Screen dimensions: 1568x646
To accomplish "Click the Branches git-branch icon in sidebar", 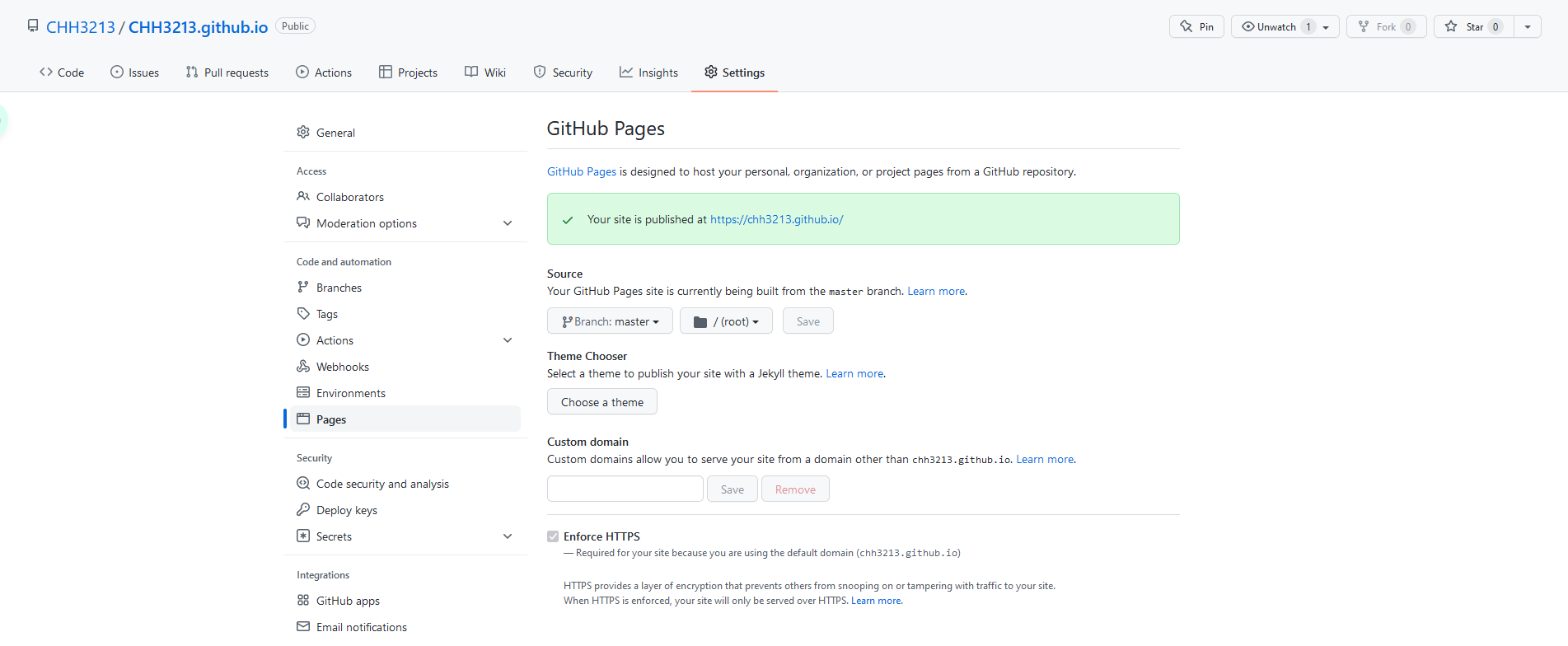I will 303,287.
